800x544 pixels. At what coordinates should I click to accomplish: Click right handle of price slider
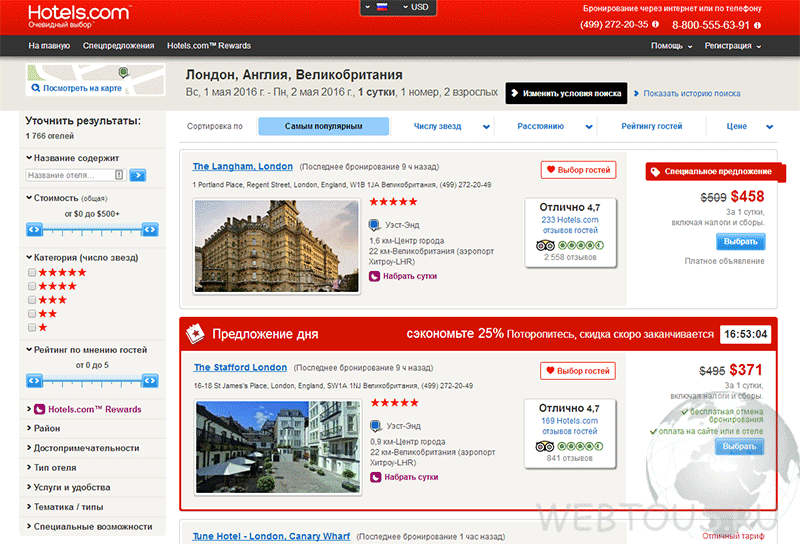pyautogui.click(x=150, y=230)
